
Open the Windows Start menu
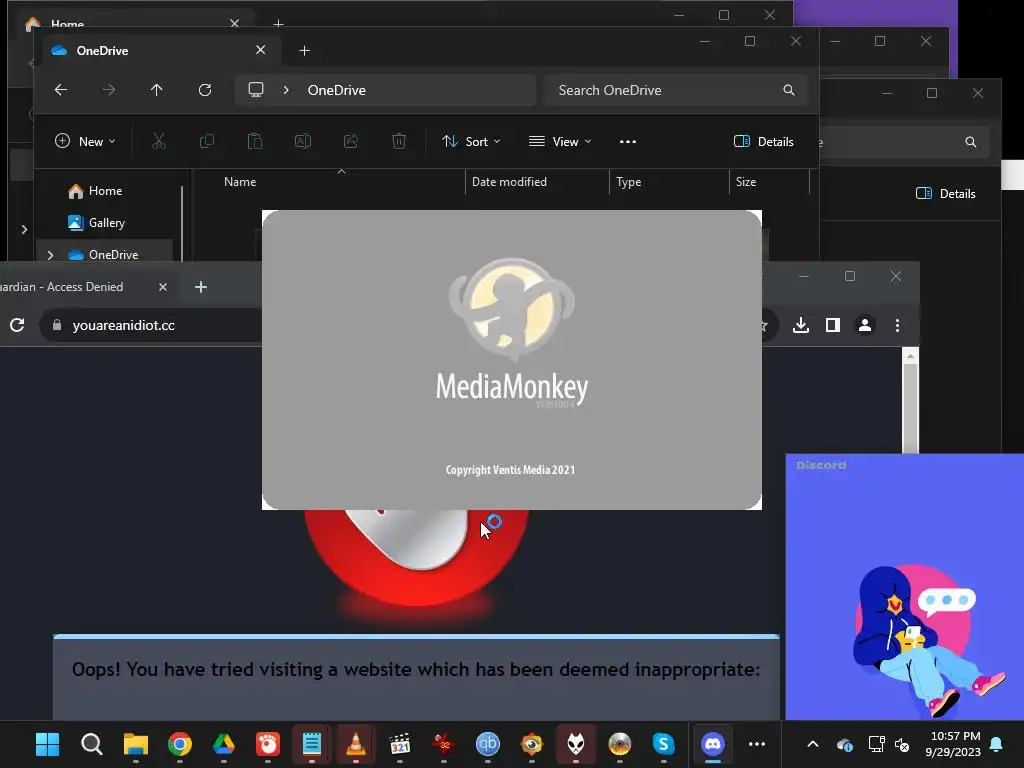click(x=47, y=744)
